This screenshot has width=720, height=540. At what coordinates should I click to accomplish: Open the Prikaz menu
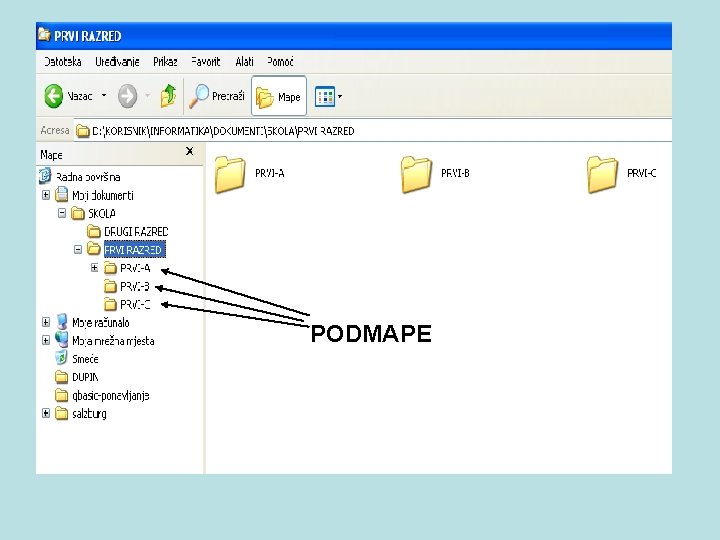[165, 62]
